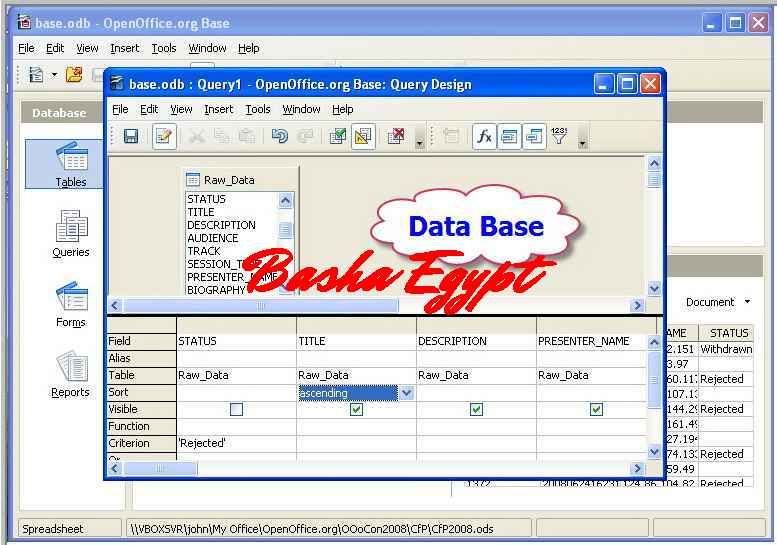
Task: Run Query using the toolbar icon
Action: 338,136
